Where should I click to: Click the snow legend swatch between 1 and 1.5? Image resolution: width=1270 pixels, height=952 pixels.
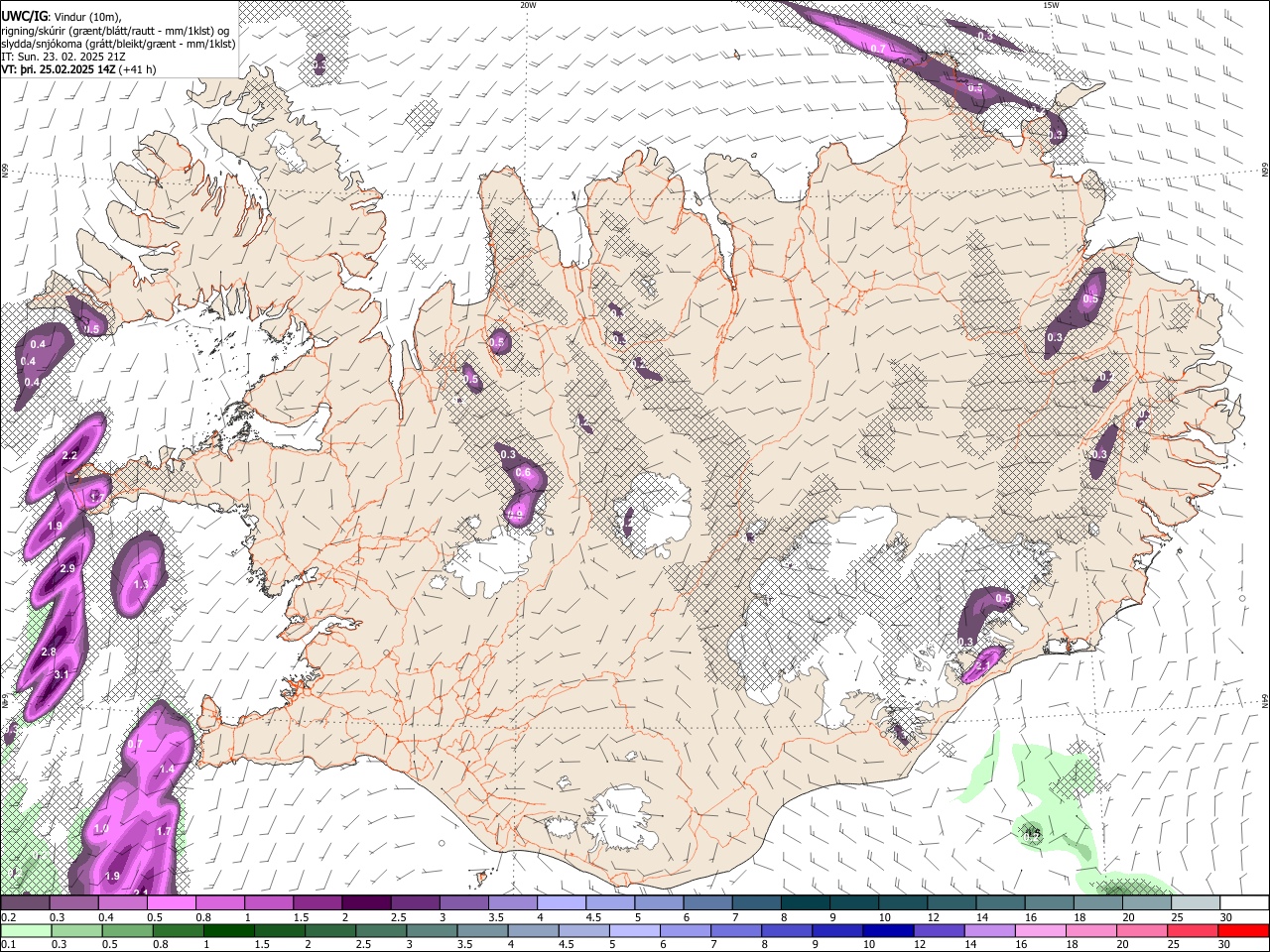269,903
